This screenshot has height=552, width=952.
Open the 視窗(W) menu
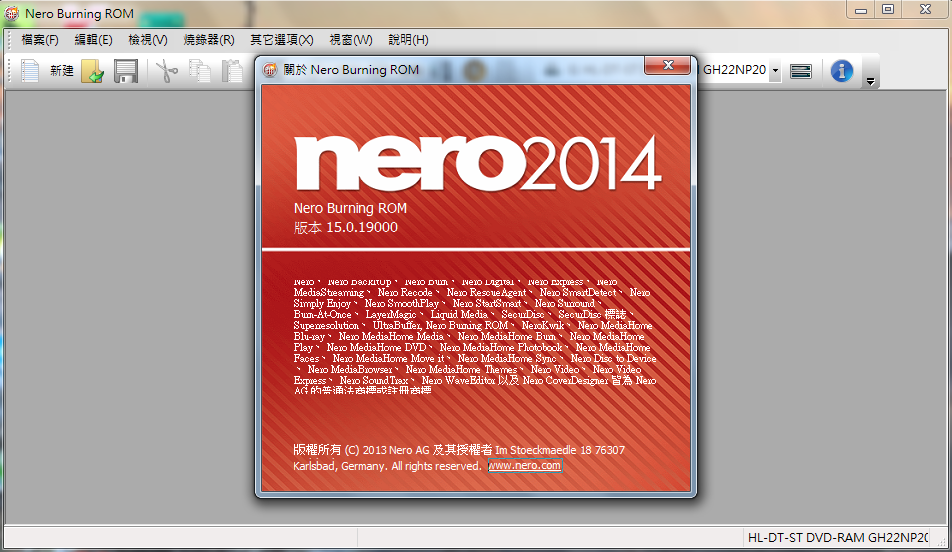click(351, 40)
